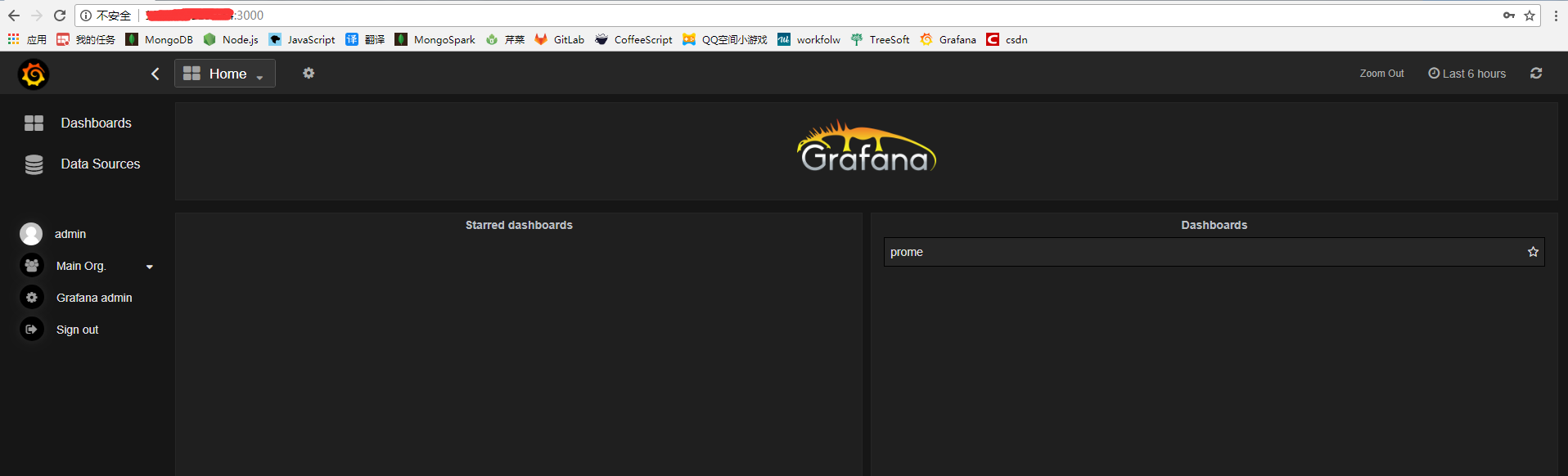Open the Chrome three-dot menu

click(x=1556, y=16)
